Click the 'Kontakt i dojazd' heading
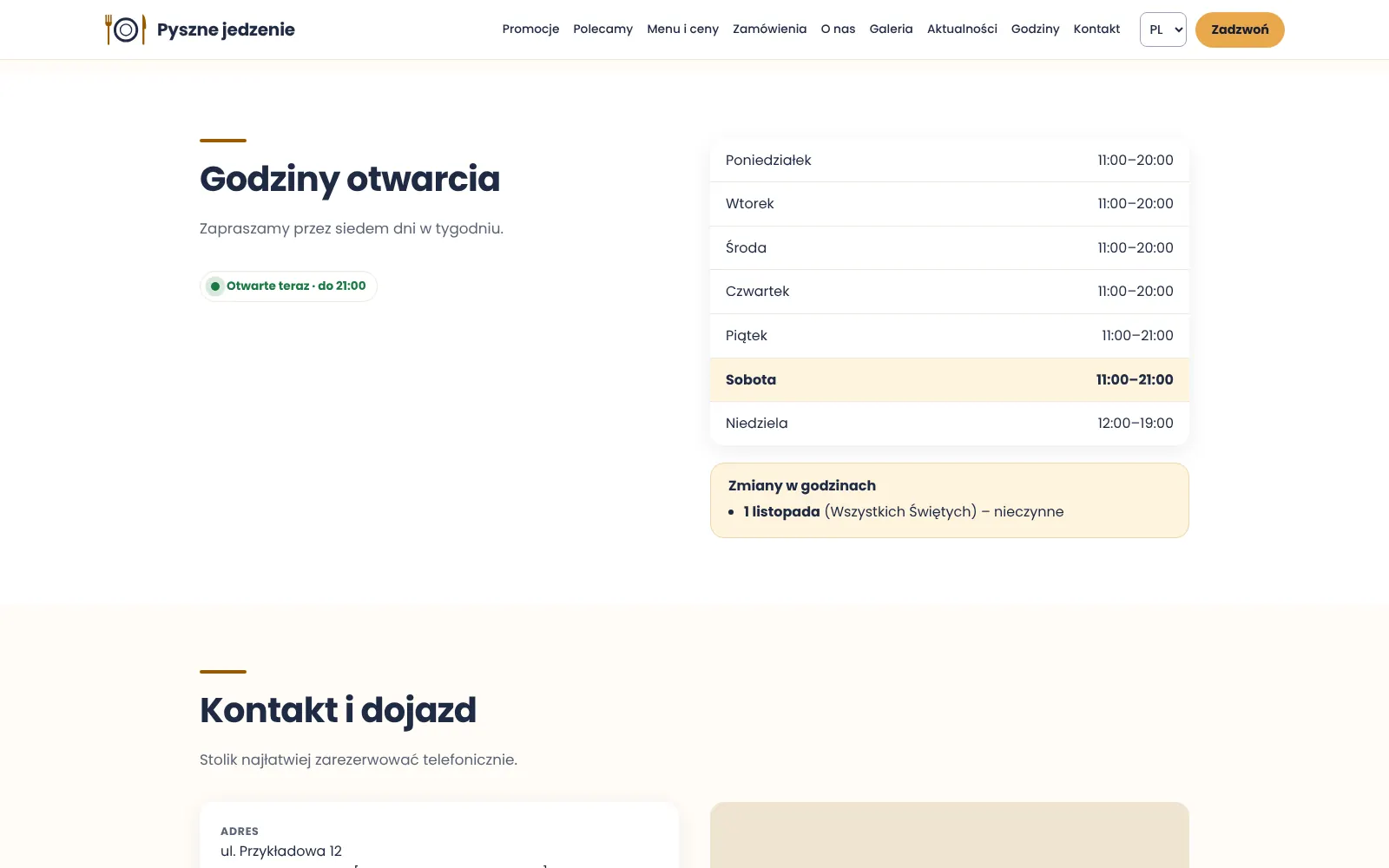 coord(338,711)
